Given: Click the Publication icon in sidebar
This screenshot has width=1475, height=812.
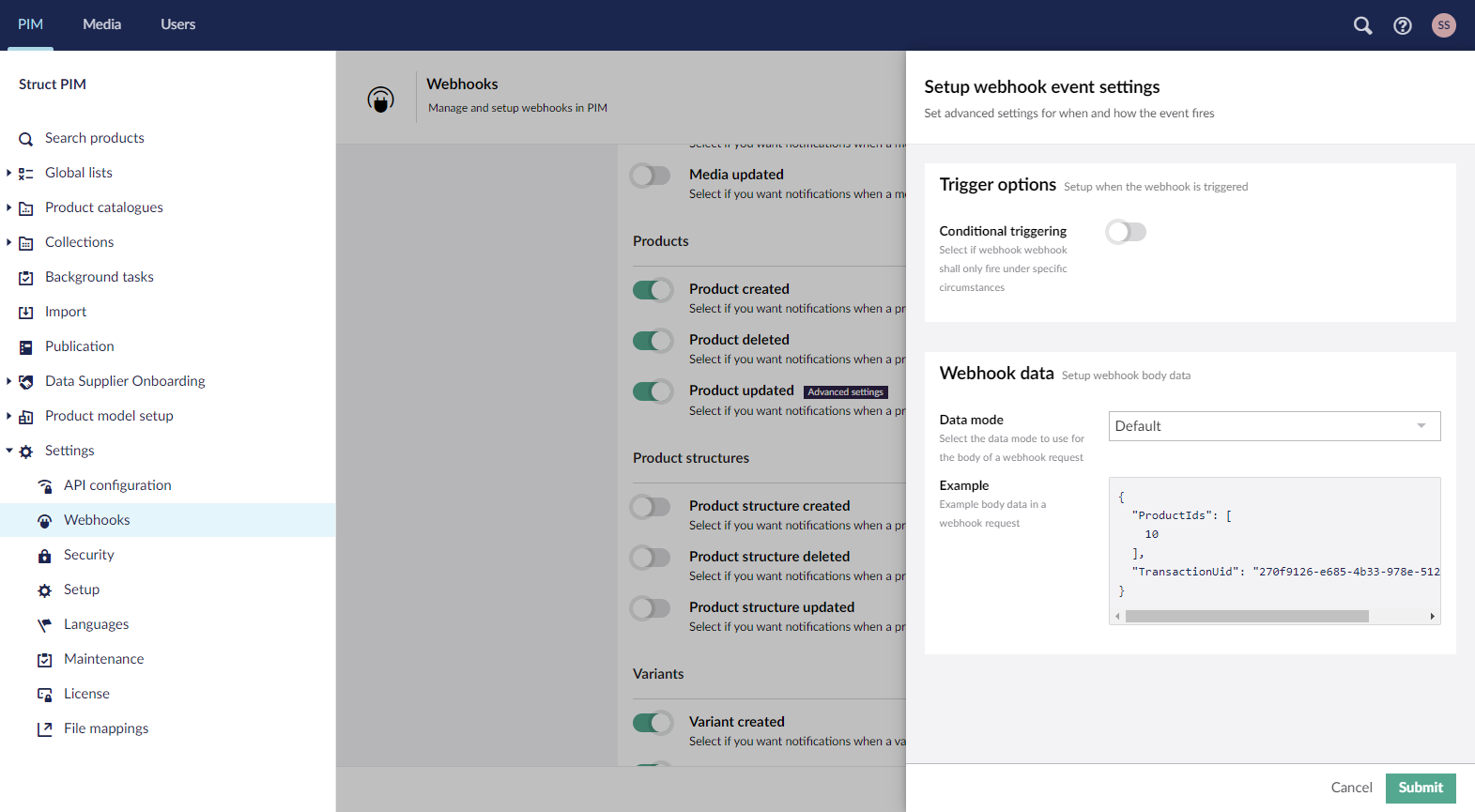Looking at the screenshot, I should [x=26, y=347].
